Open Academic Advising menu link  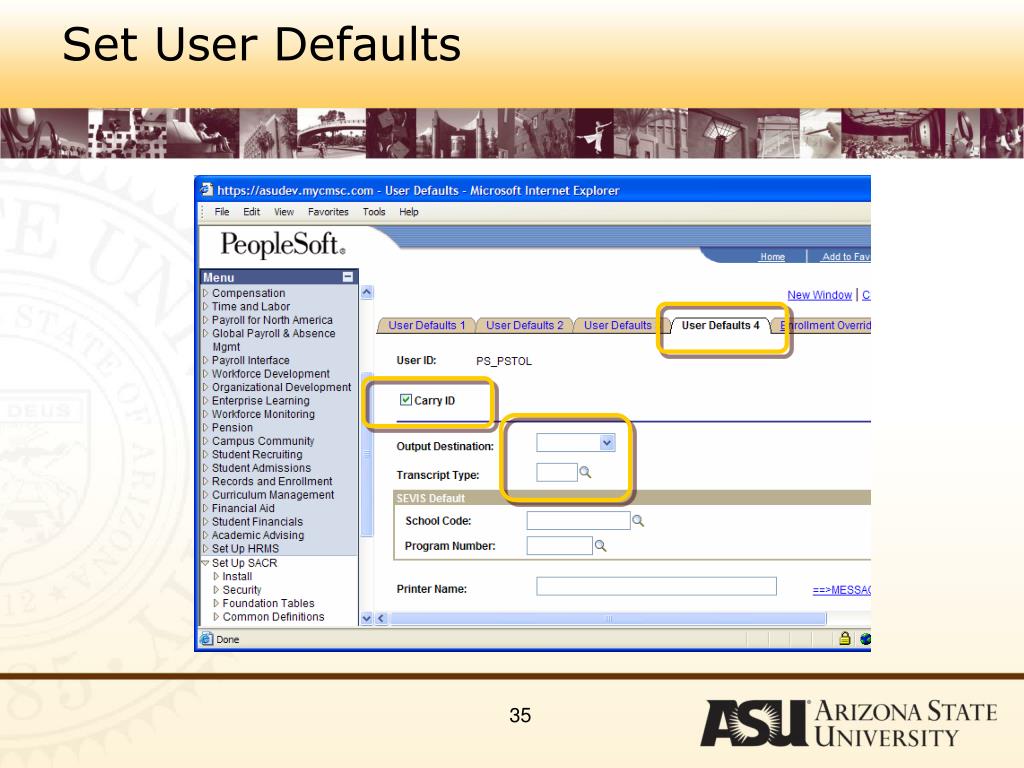coord(258,535)
